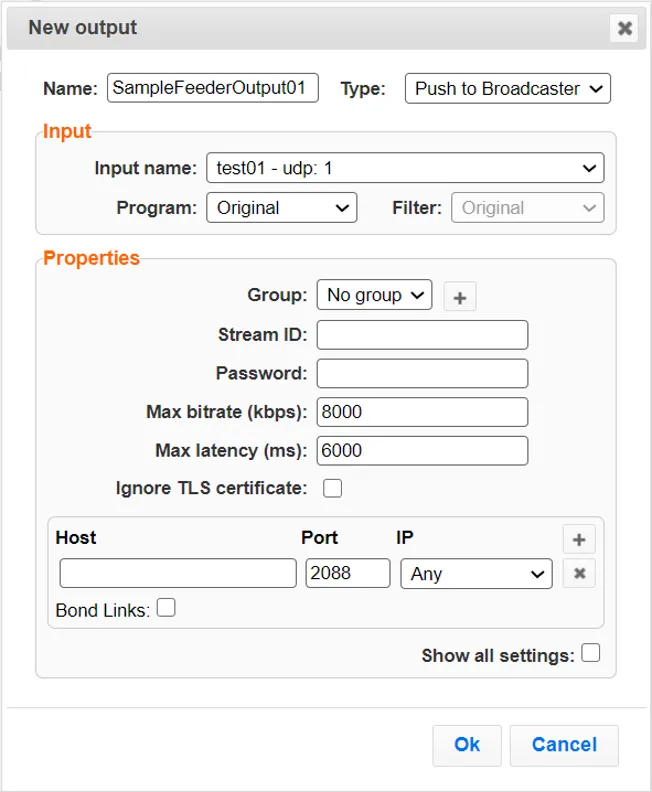Focus the Name text field
This screenshot has height=792, width=652.
tap(213, 88)
